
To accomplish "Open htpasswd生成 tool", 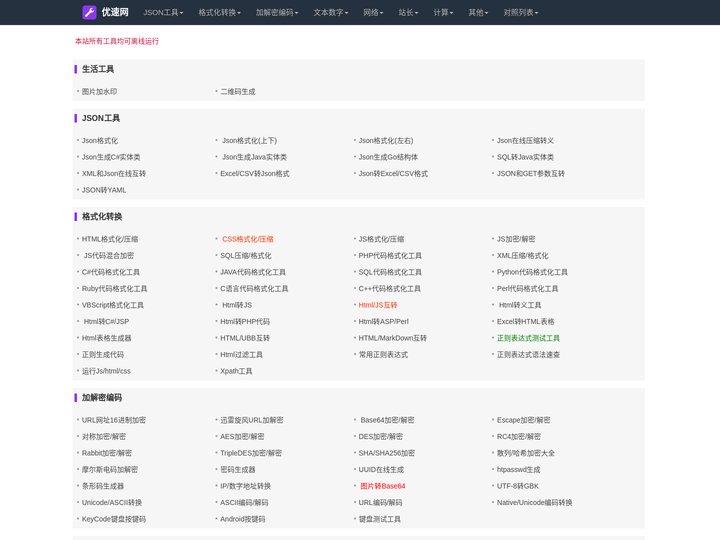I will click(518, 470).
